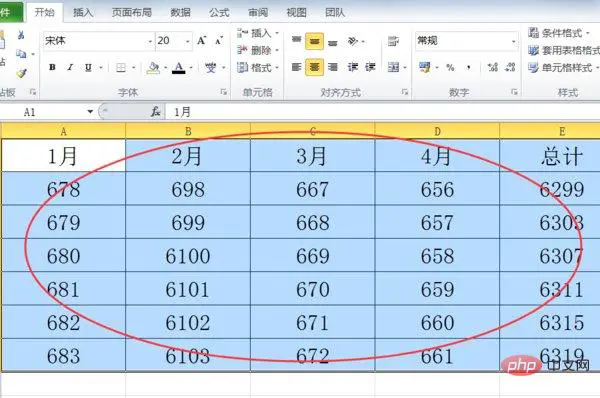Click the fill color paint bucket
The width and height of the screenshot is (600, 398).
[153, 68]
